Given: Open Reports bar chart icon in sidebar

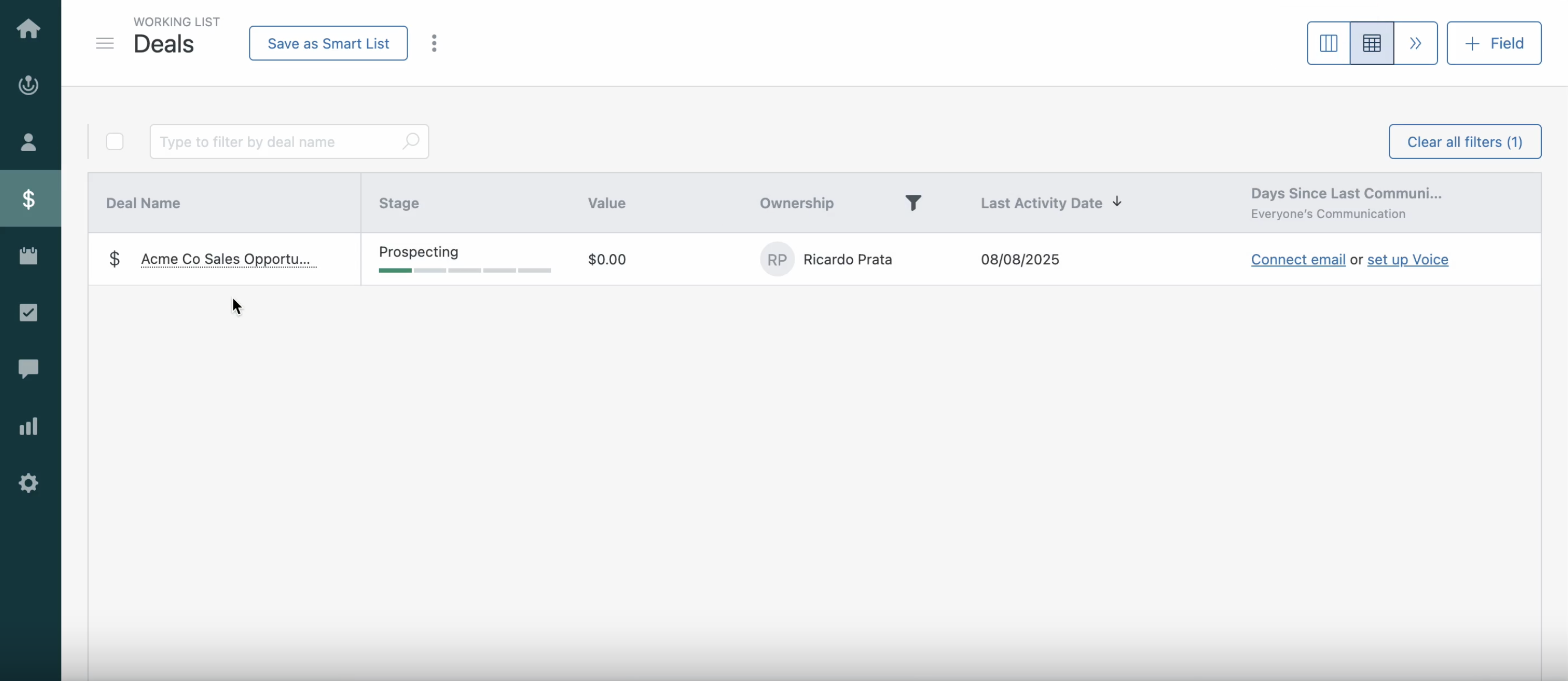Looking at the screenshot, I should pyautogui.click(x=28, y=426).
